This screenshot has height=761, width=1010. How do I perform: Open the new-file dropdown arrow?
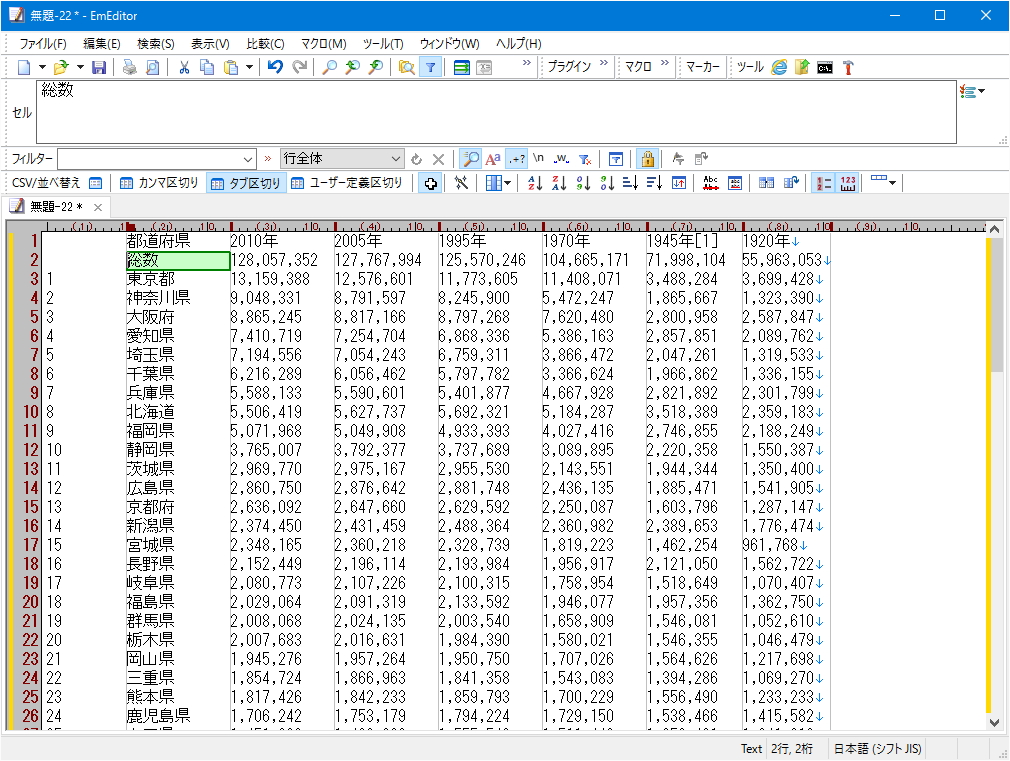click(43, 67)
